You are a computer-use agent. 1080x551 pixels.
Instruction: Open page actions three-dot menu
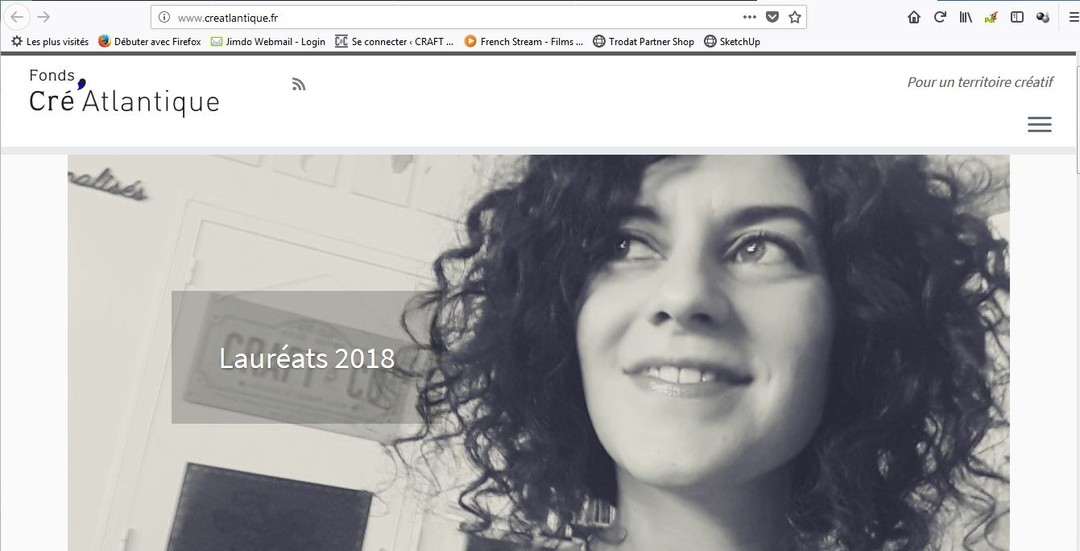point(749,17)
